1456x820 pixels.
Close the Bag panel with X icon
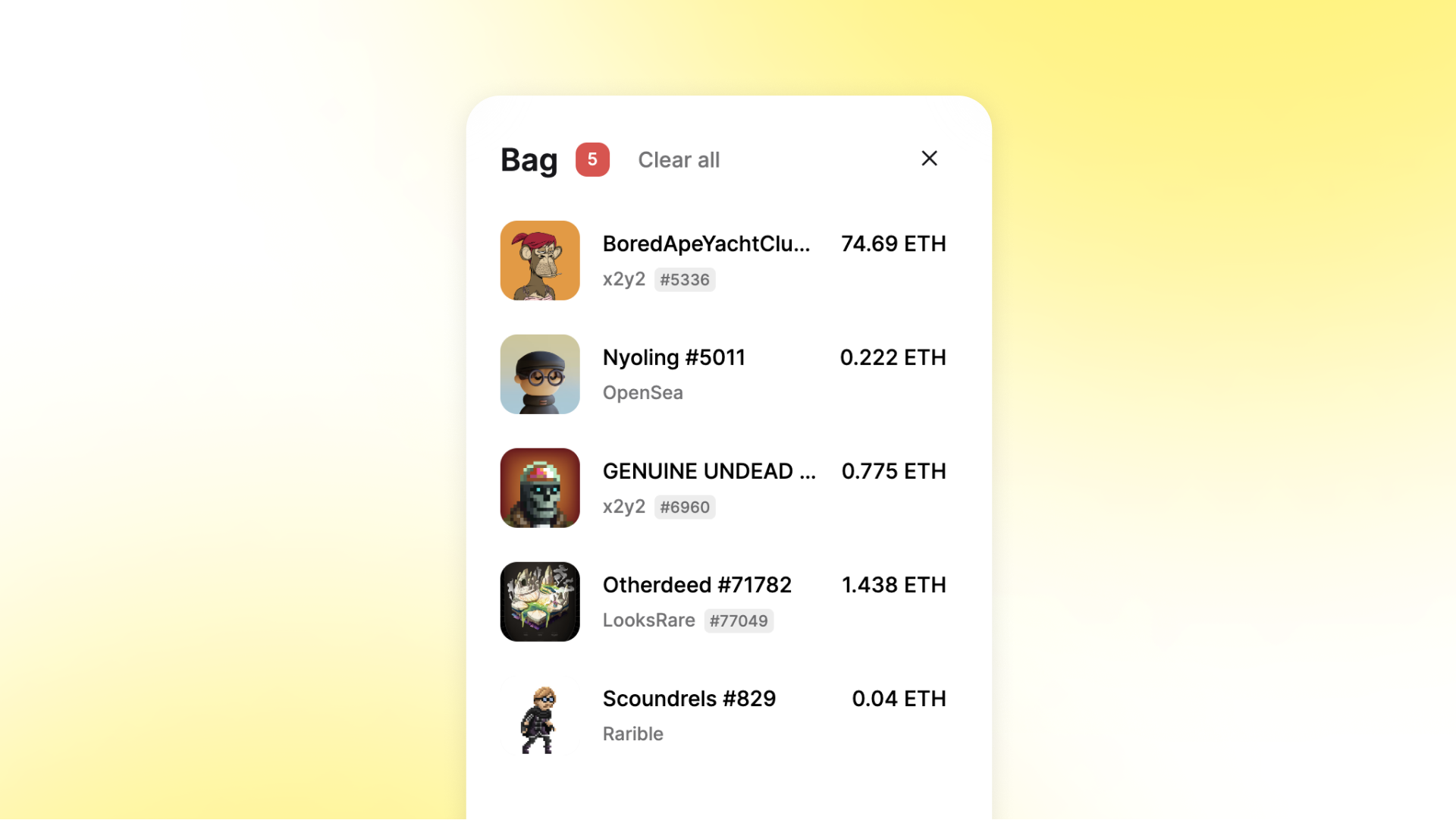coord(929,159)
